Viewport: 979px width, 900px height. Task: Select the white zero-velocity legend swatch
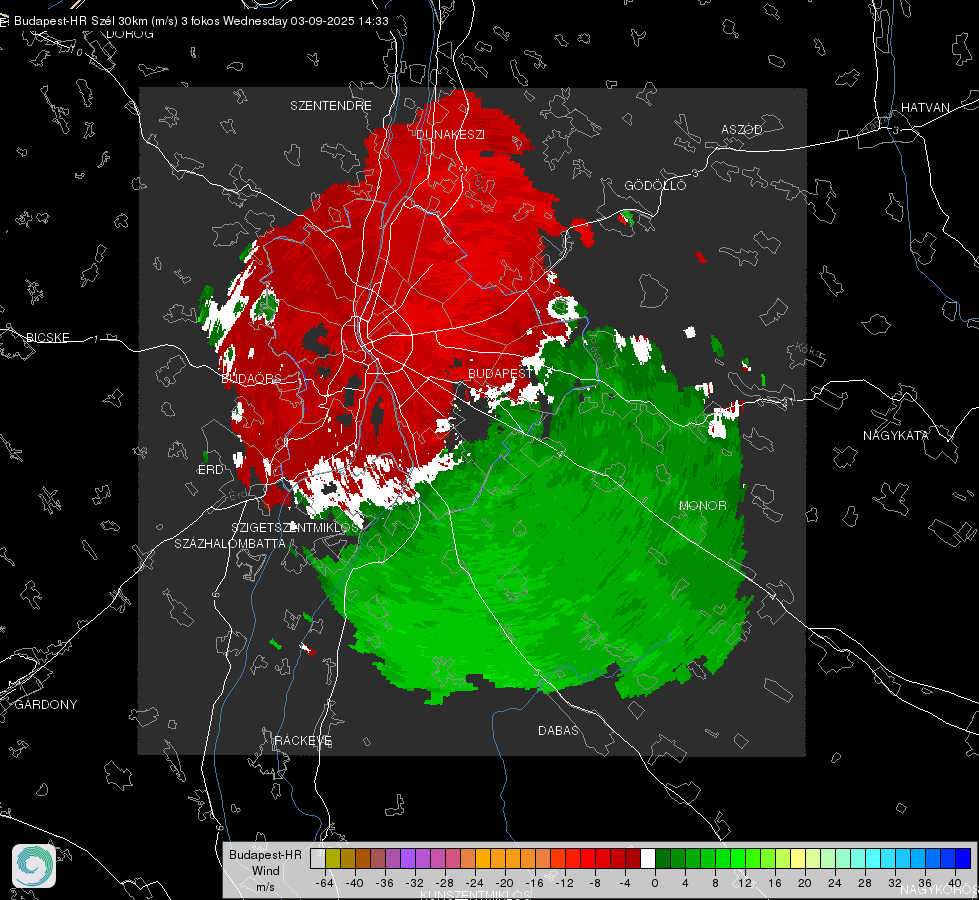pyautogui.click(x=648, y=858)
